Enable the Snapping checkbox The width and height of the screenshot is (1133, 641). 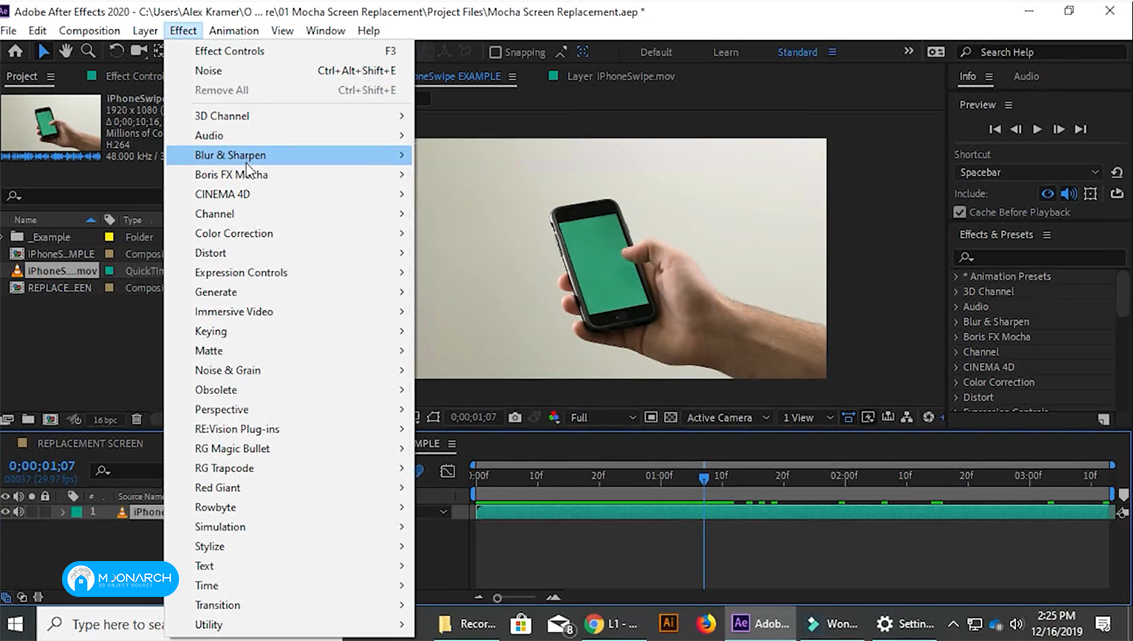pos(495,52)
